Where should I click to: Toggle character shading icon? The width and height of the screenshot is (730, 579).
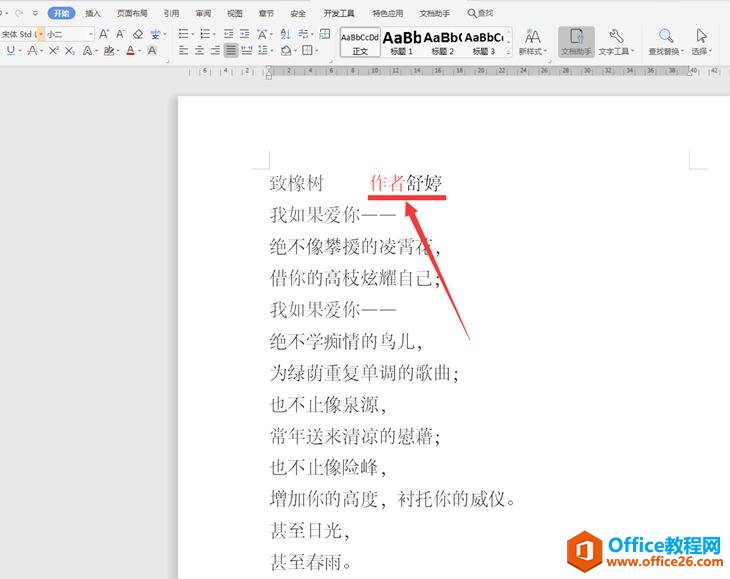coord(152,50)
